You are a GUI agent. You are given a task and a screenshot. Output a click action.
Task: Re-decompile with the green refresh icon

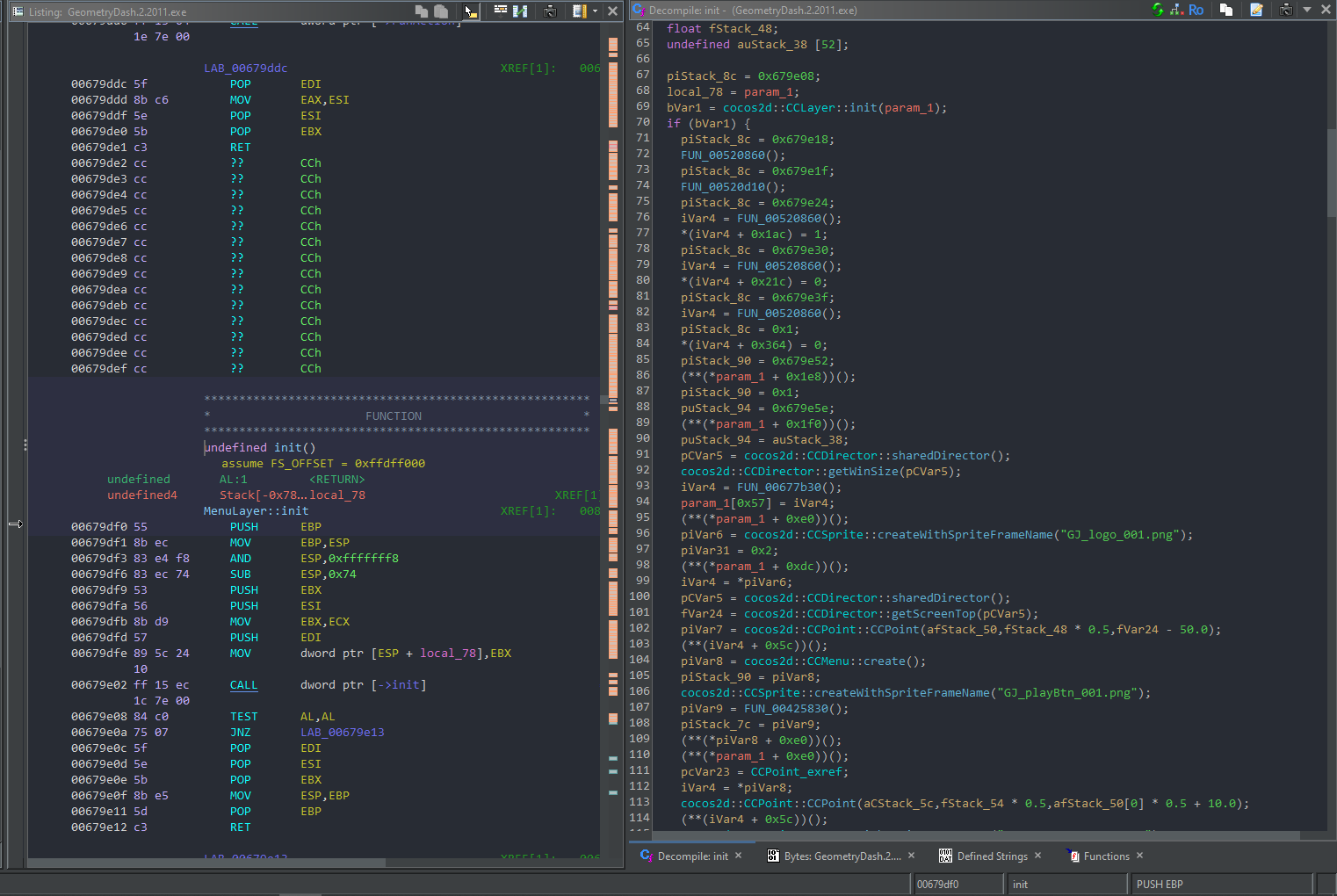[1158, 10]
